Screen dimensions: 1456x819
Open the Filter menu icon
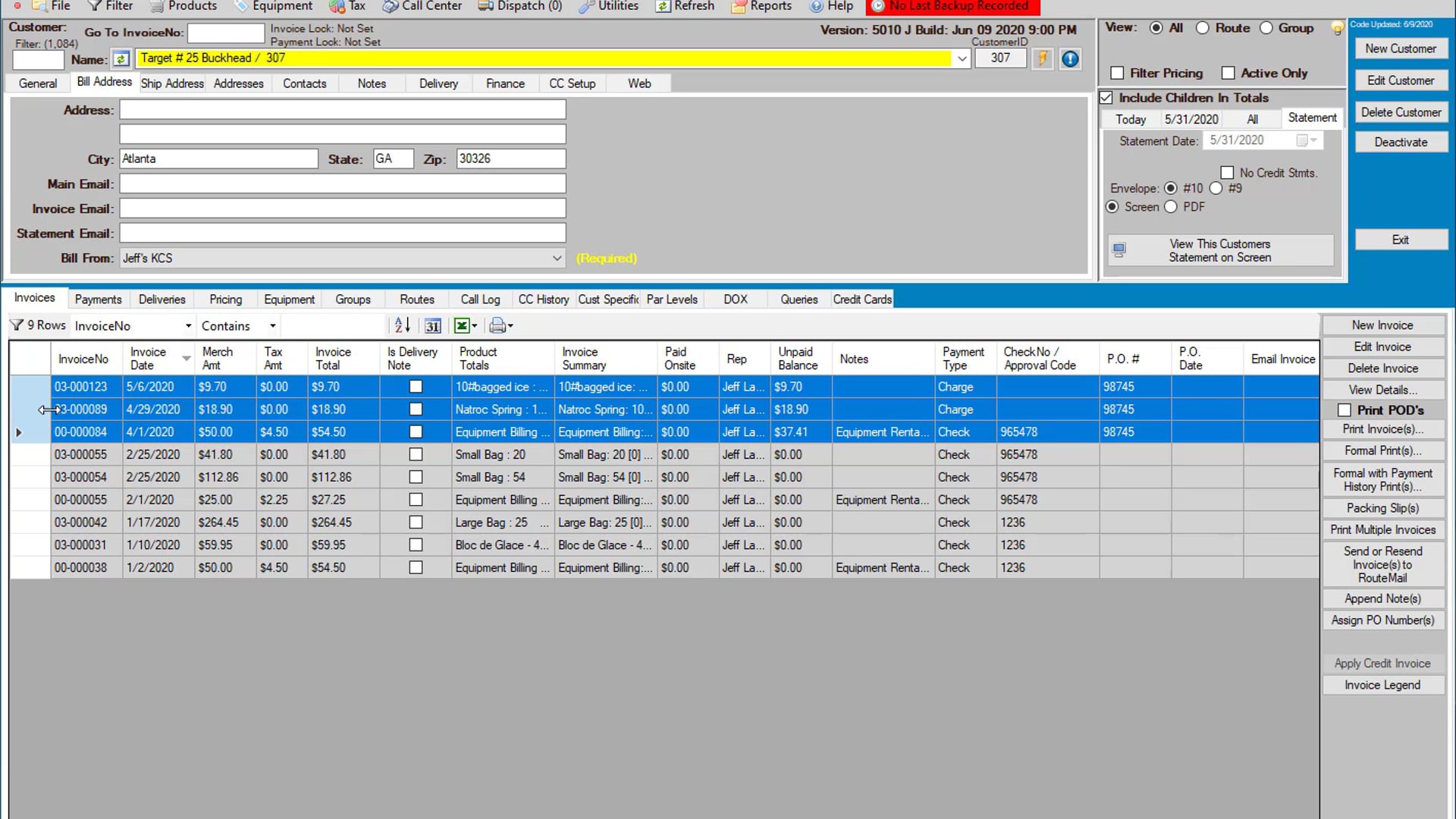click(x=95, y=6)
